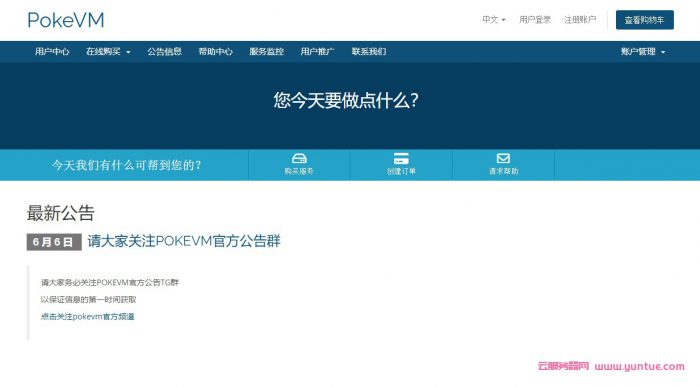Click the 购买服务 label text
The height and width of the screenshot is (387, 700).
299,171
